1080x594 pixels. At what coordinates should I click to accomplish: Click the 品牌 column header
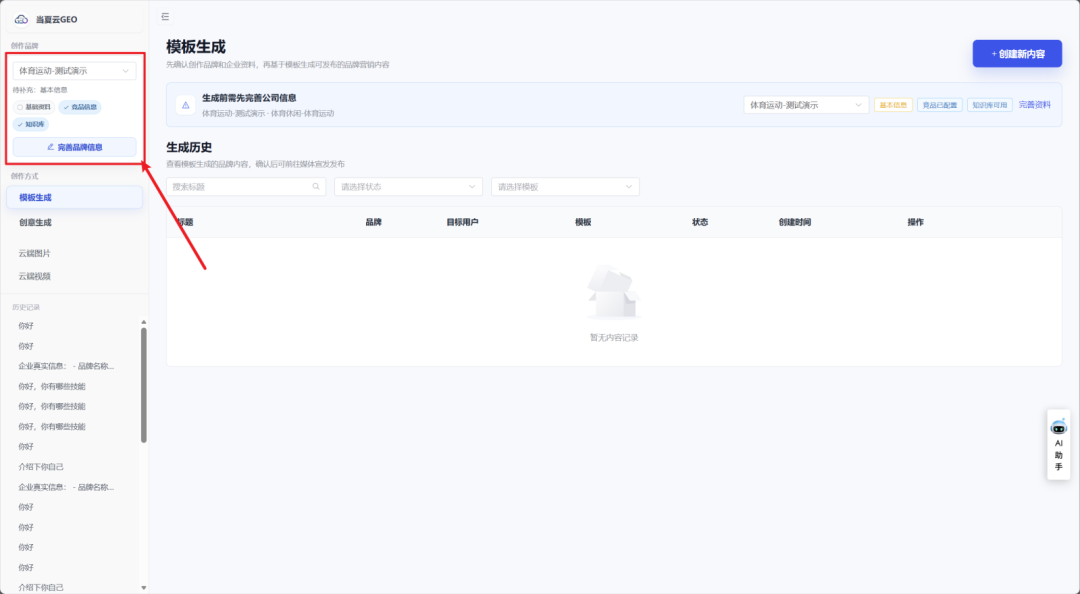tap(374, 223)
